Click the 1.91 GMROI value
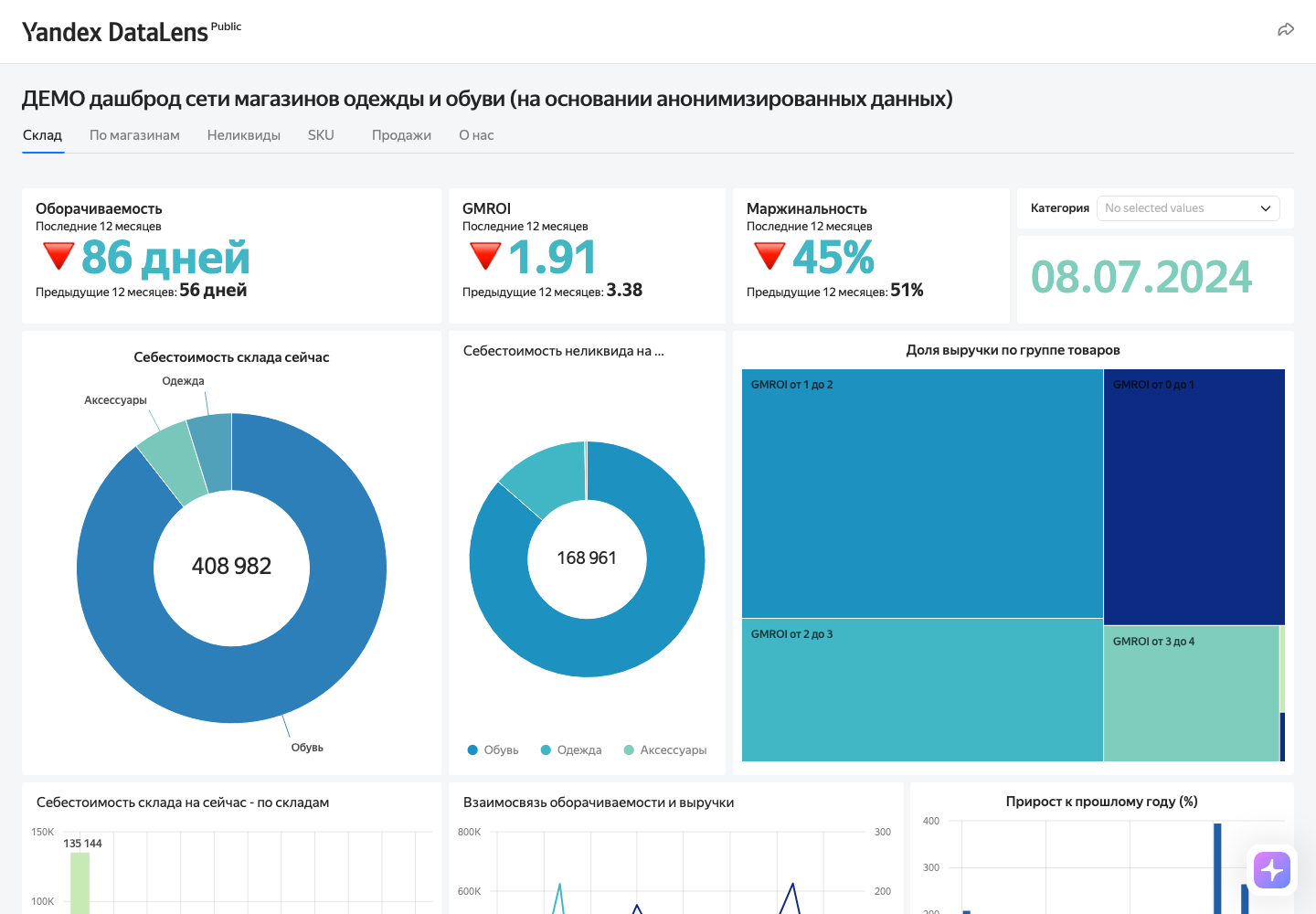 pyautogui.click(x=552, y=257)
